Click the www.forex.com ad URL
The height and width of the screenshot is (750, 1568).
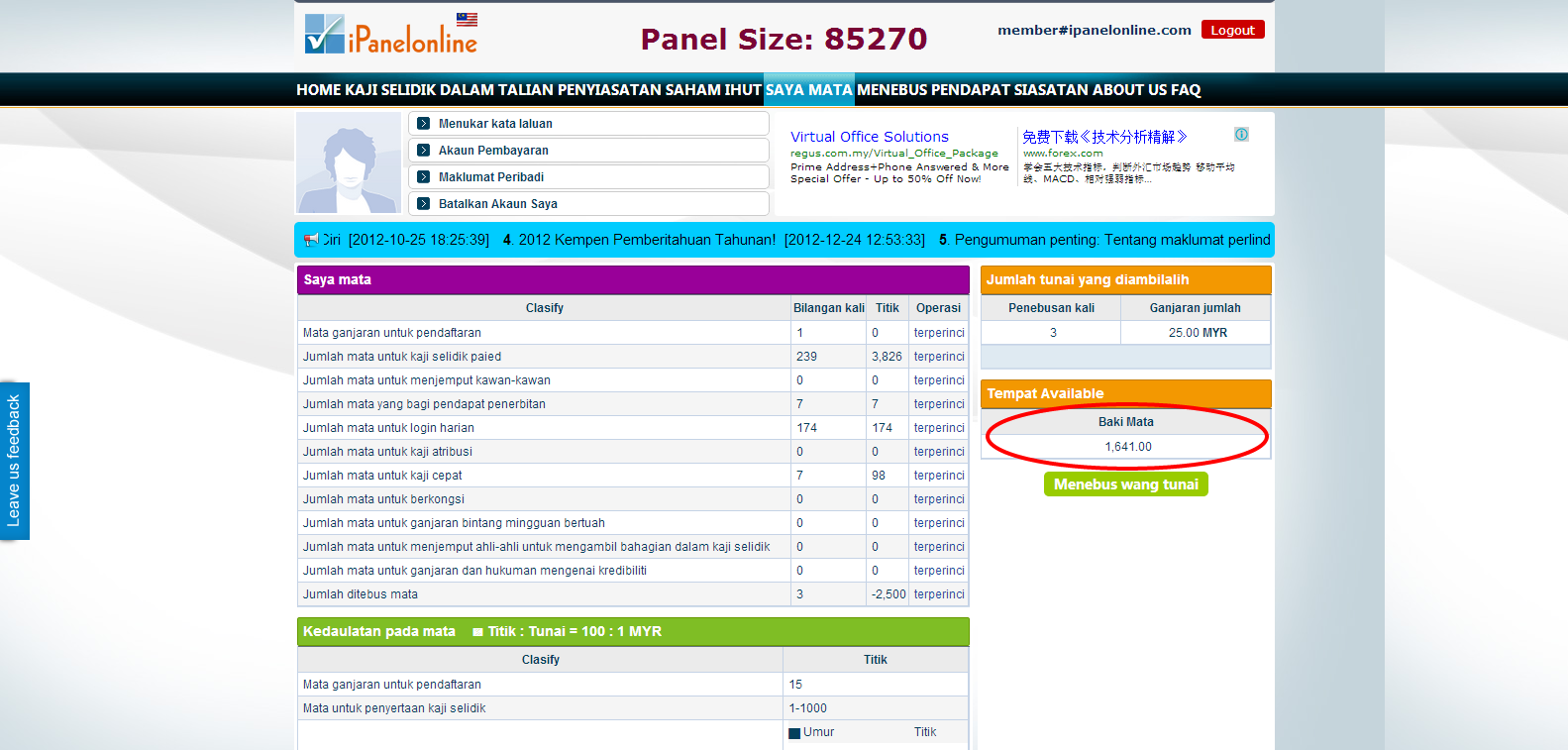(x=1063, y=154)
